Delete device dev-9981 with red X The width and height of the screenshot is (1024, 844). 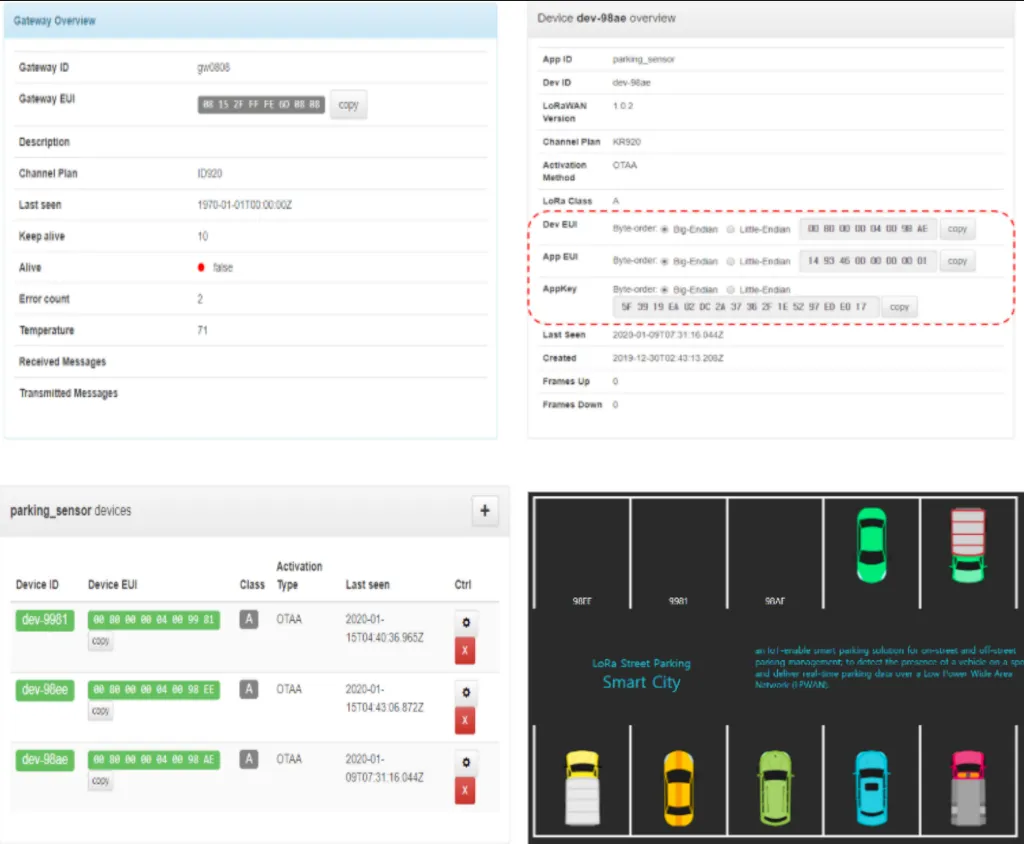coord(465,651)
